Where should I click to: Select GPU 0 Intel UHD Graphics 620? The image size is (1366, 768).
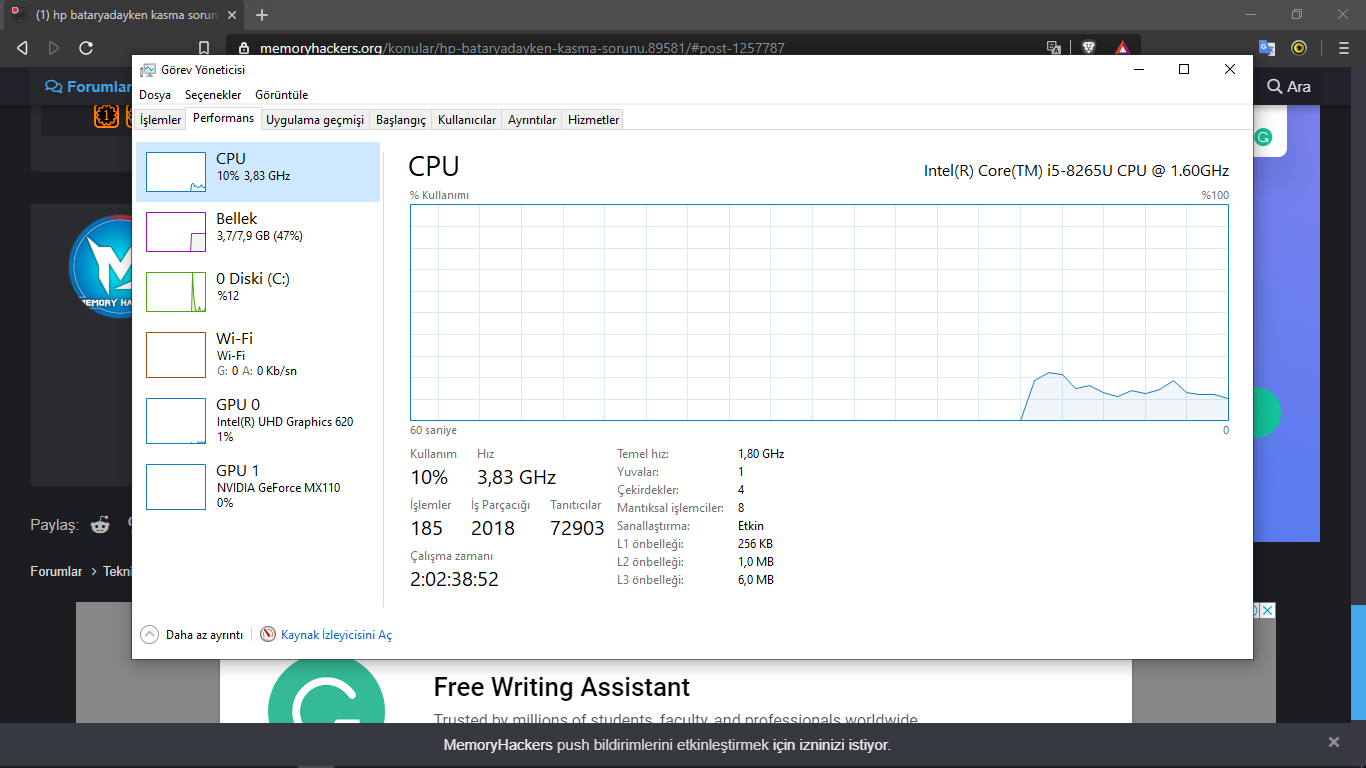point(258,420)
